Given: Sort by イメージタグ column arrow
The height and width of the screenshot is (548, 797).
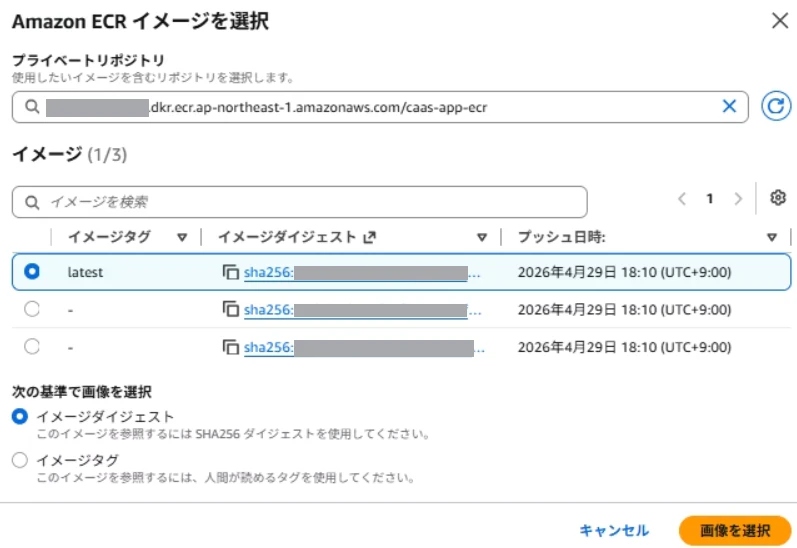Looking at the screenshot, I should point(182,237).
